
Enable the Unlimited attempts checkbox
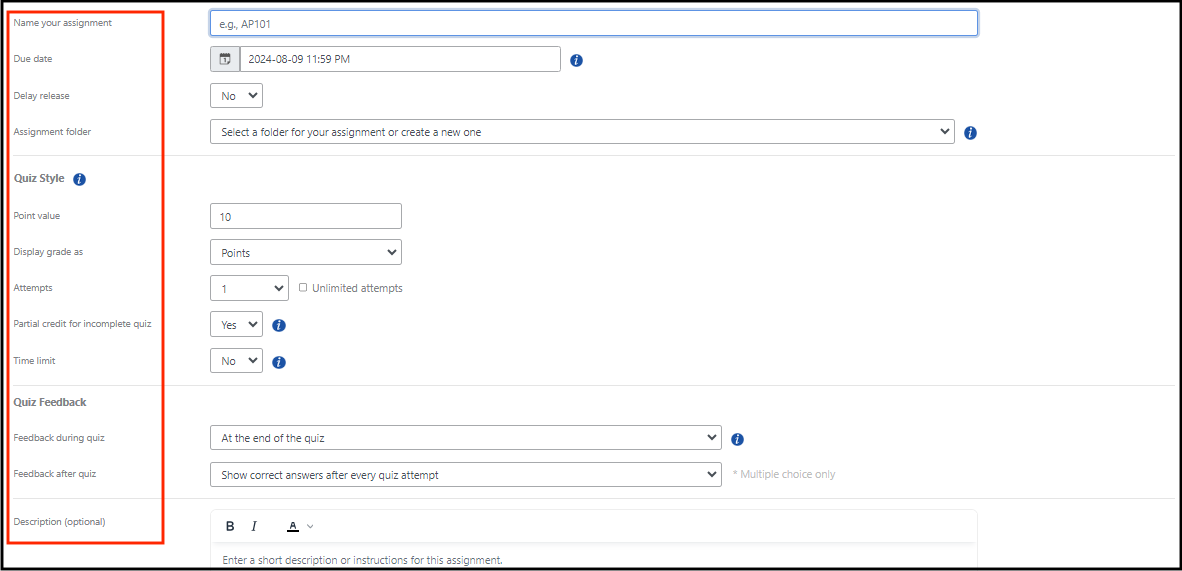[x=303, y=287]
